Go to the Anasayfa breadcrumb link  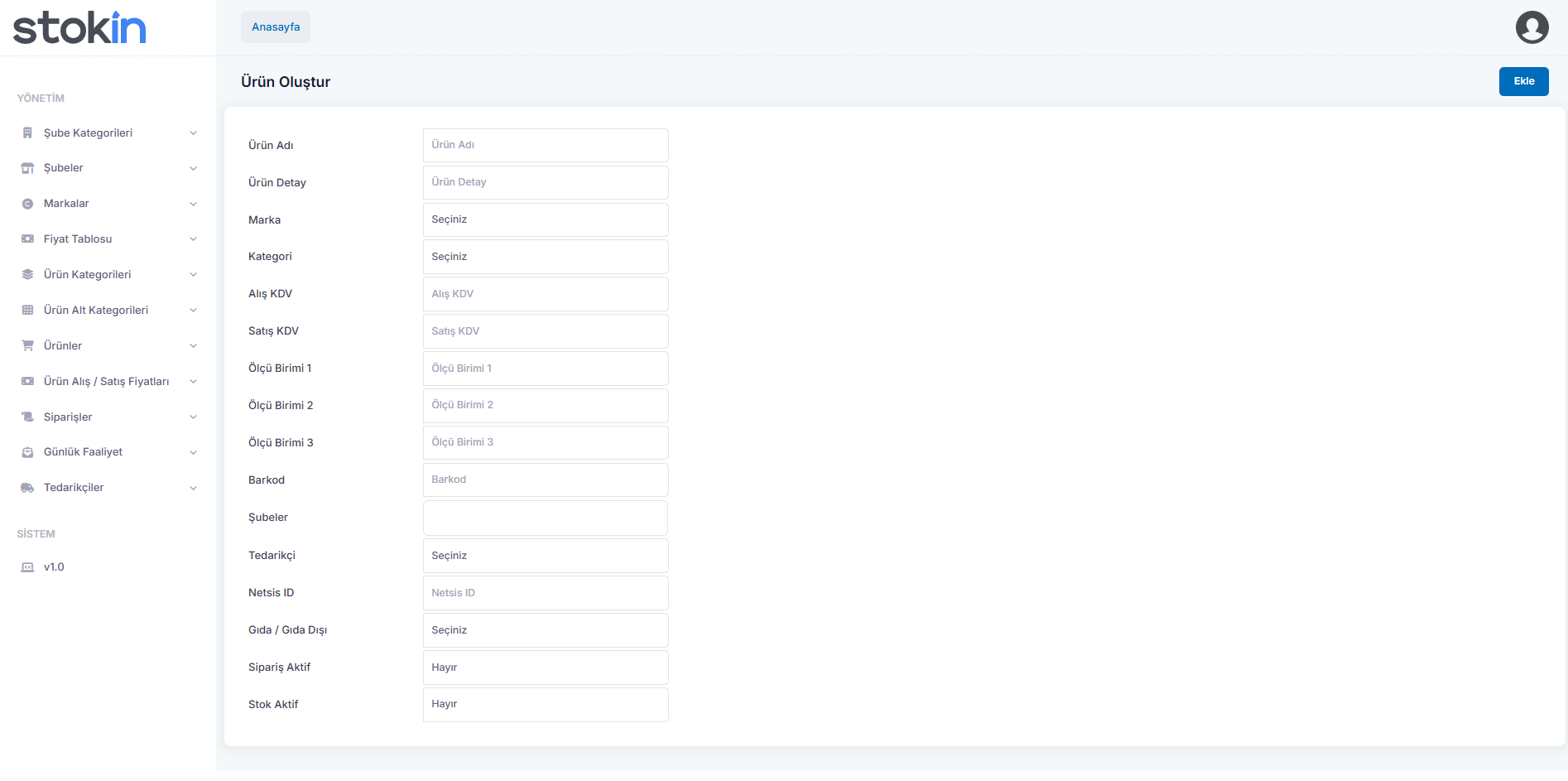tap(276, 27)
